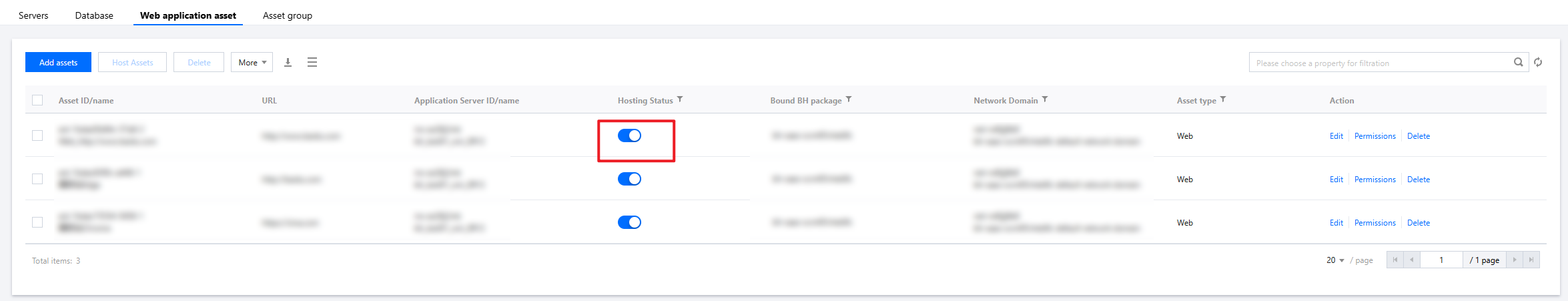This screenshot has width=1568, height=301.
Task: Click the Add assets button
Action: click(58, 62)
